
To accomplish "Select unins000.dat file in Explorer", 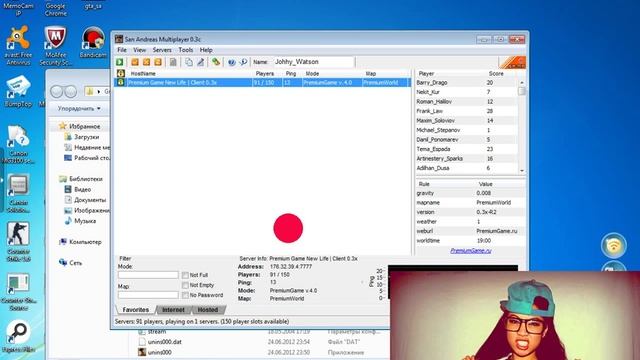I will [160, 342].
